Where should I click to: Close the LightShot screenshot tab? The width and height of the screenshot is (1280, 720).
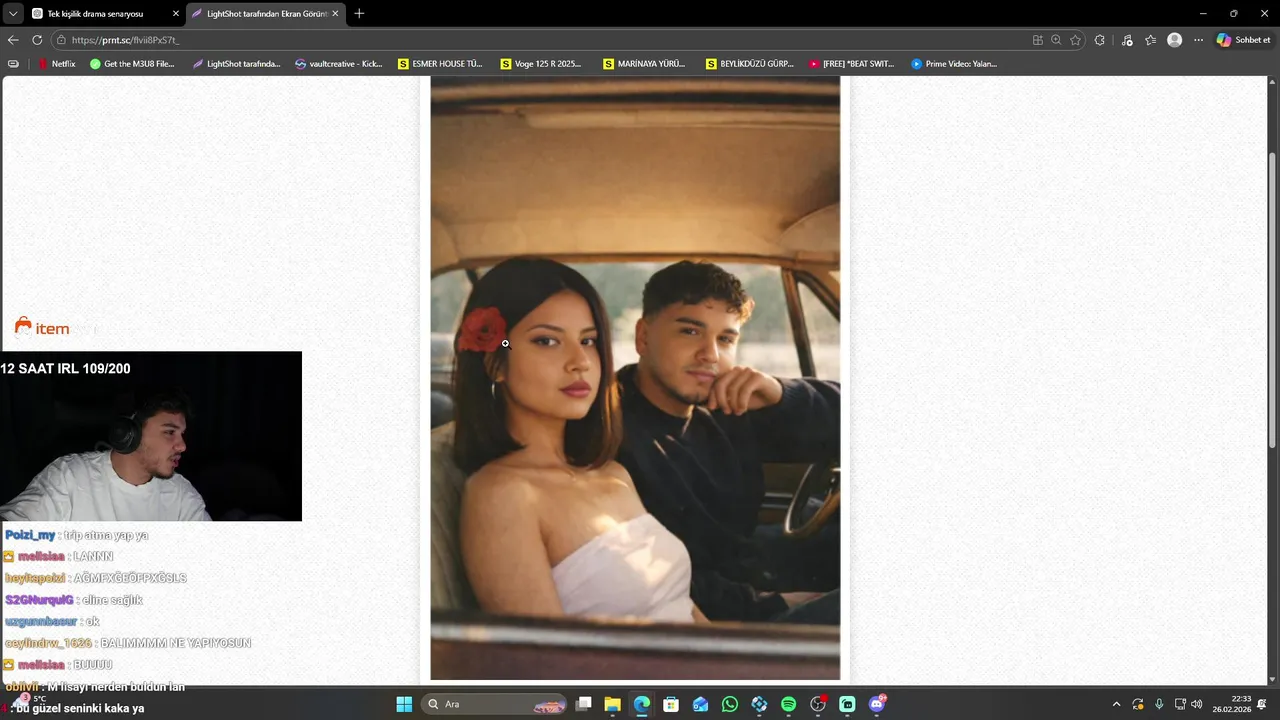335,14
